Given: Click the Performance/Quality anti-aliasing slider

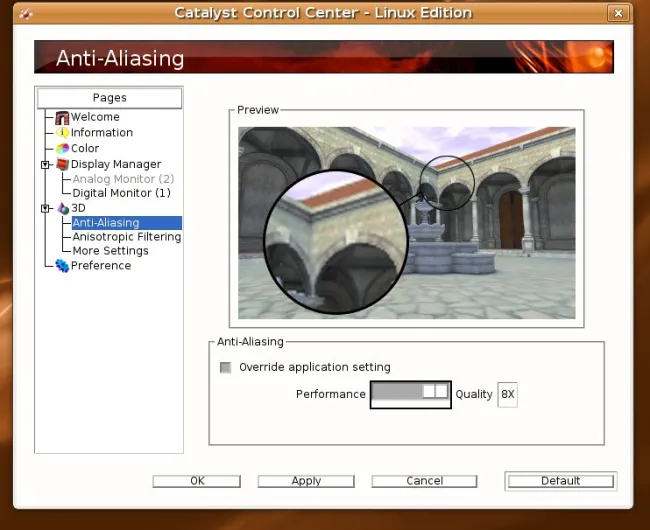Looking at the screenshot, I should point(410,394).
